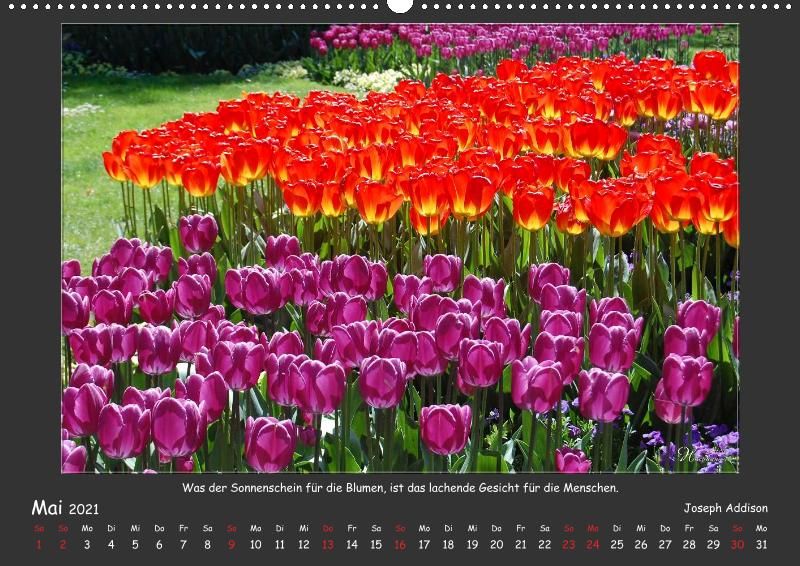Click the year "2021" beside Mai
The image size is (800, 566).
84,509
